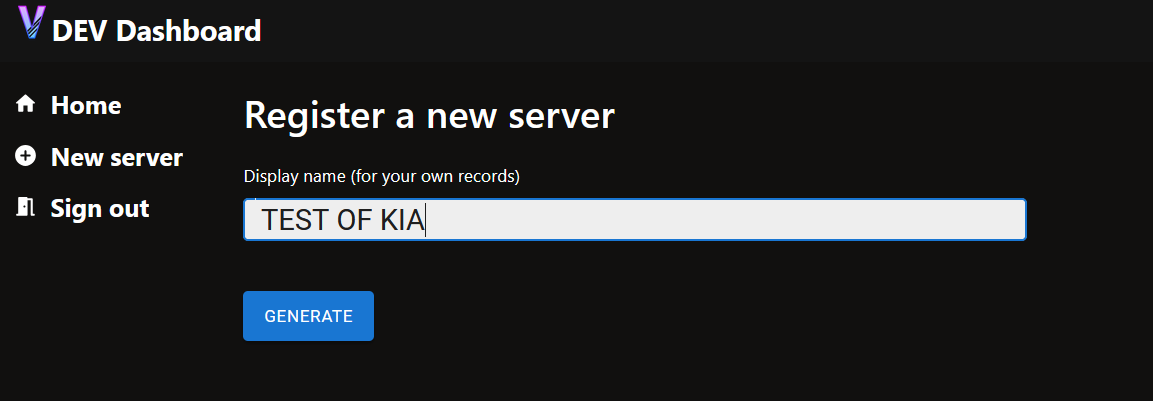Screen dimensions: 1153x401
Task: Go to the New server menu item
Action: pyautogui.click(x=117, y=157)
